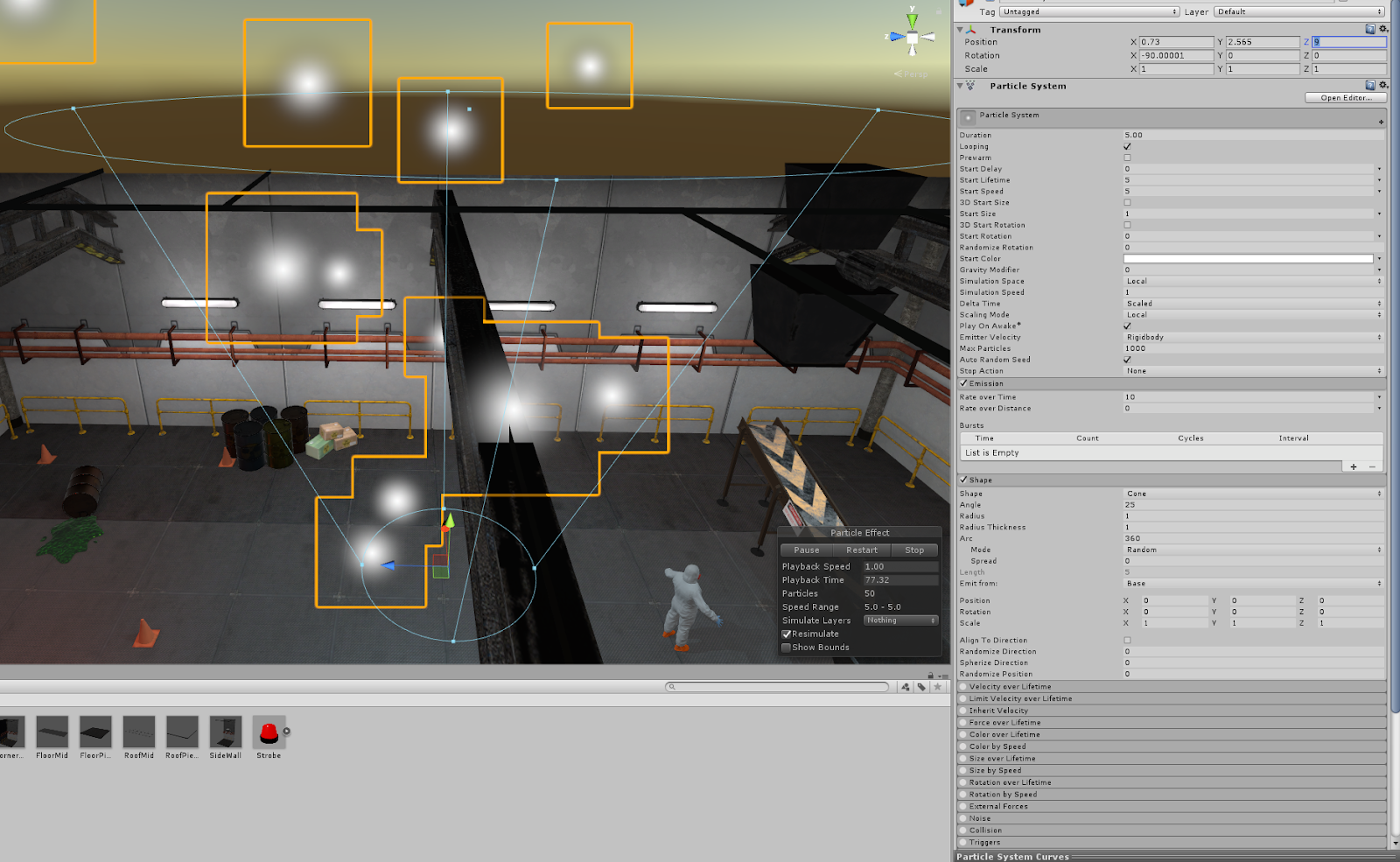The width and height of the screenshot is (1400, 862).
Task: Click the favorites star icon beside search bar
Action: [x=937, y=687]
